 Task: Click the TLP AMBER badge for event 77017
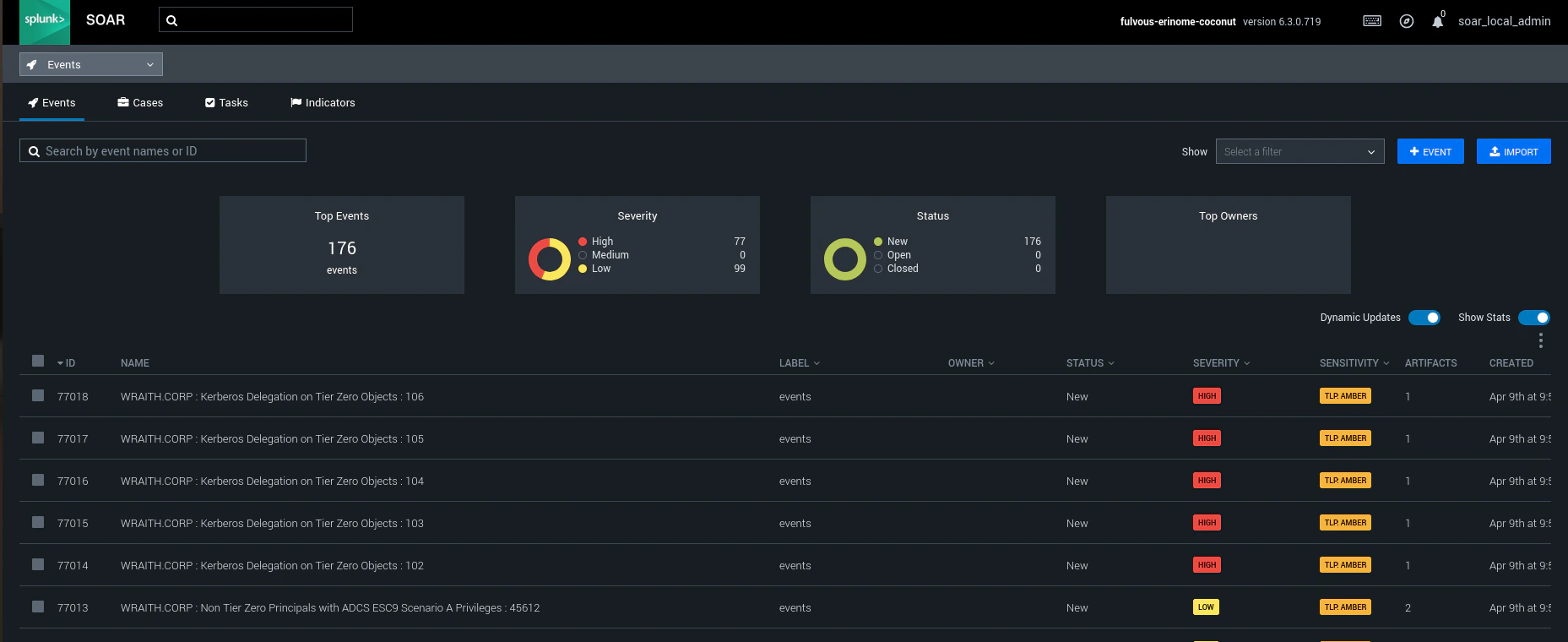(1345, 438)
